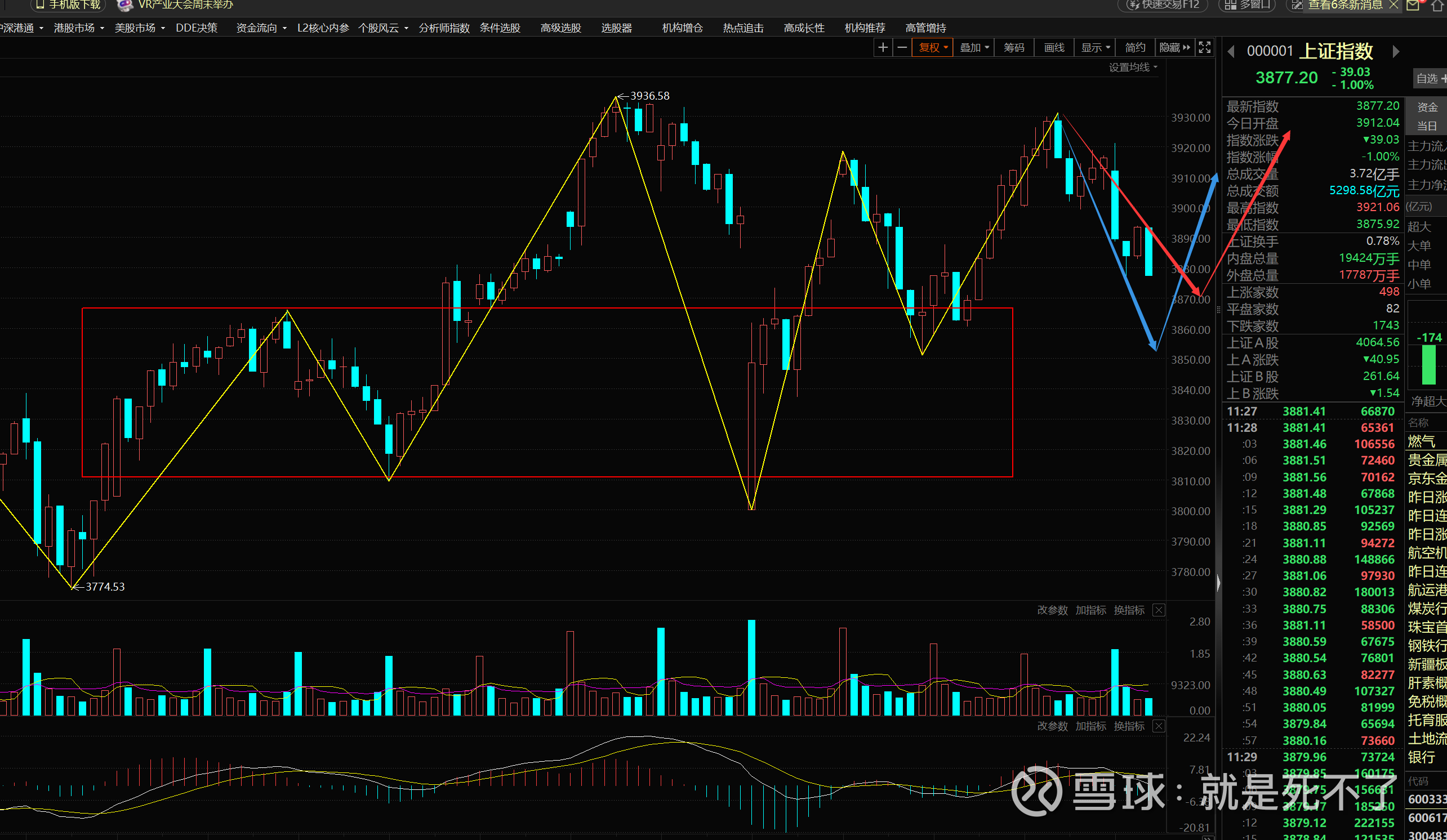
Task: Go to next stock arrow
Action: coord(1396,52)
